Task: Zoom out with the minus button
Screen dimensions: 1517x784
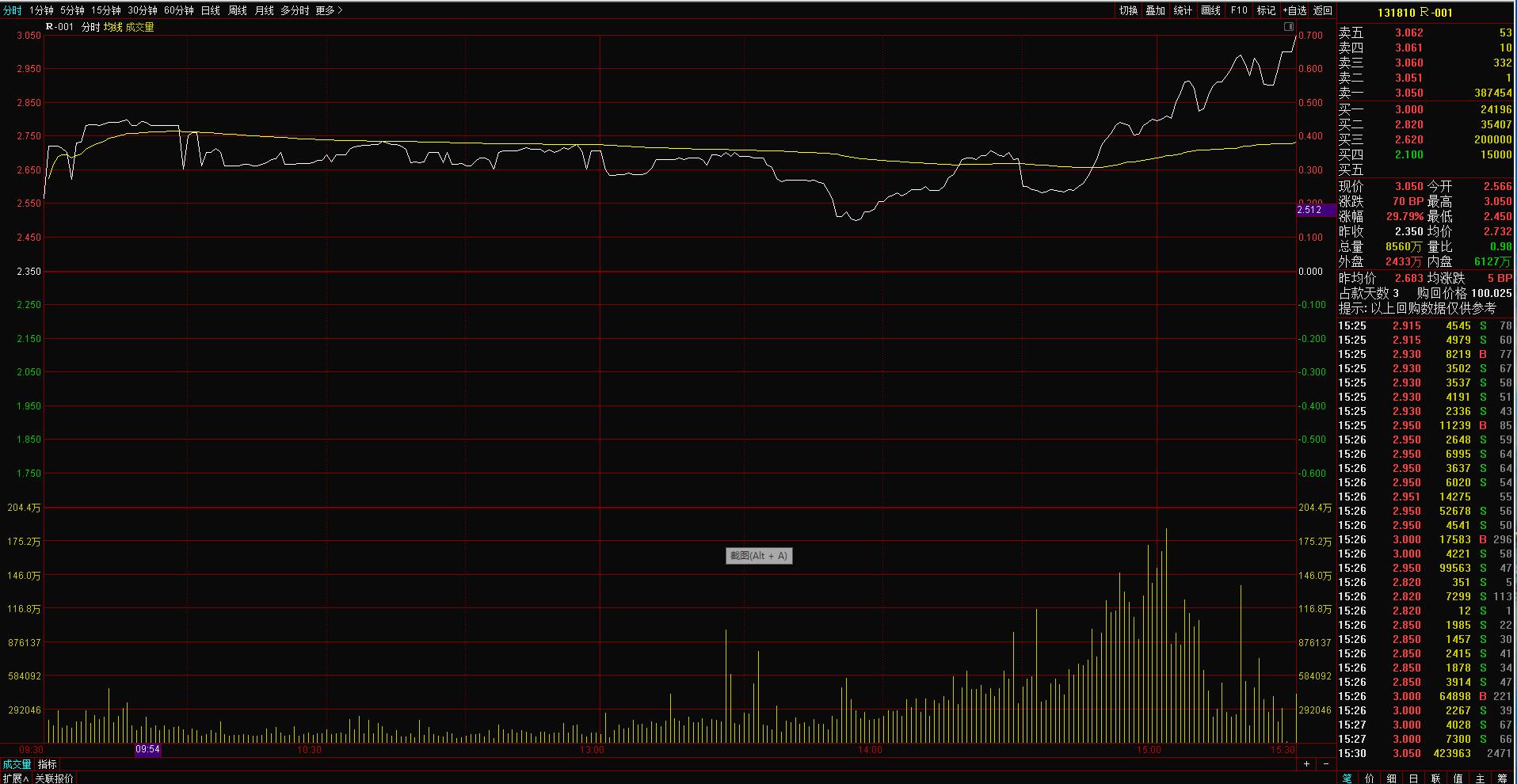Action: point(1326,764)
